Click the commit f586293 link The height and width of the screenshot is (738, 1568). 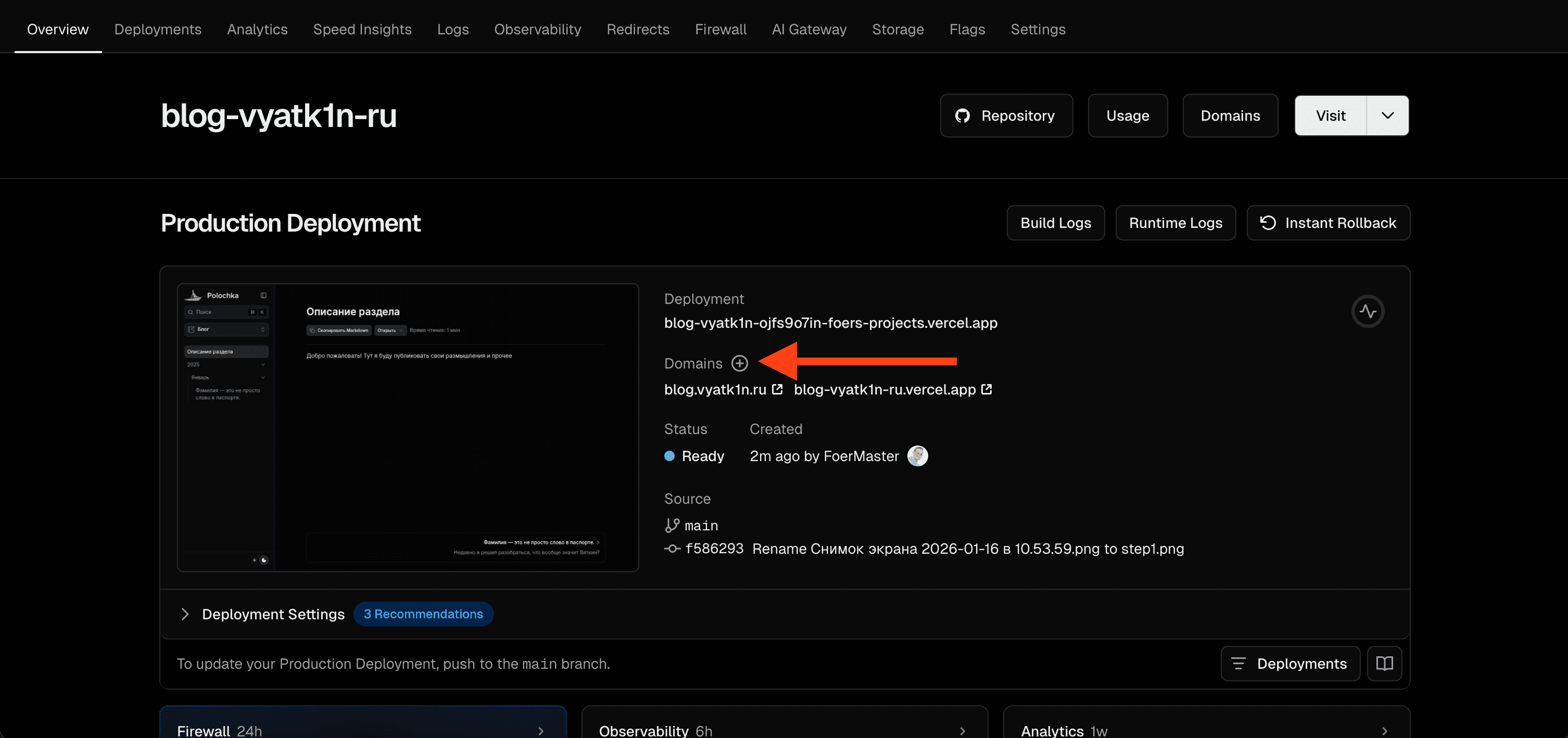click(714, 549)
